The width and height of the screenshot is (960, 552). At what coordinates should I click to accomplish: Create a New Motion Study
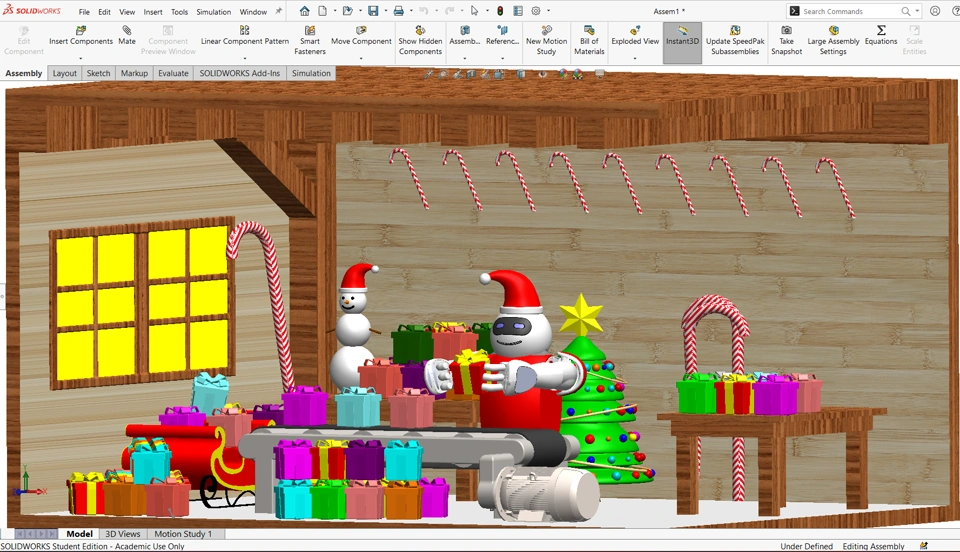(546, 41)
